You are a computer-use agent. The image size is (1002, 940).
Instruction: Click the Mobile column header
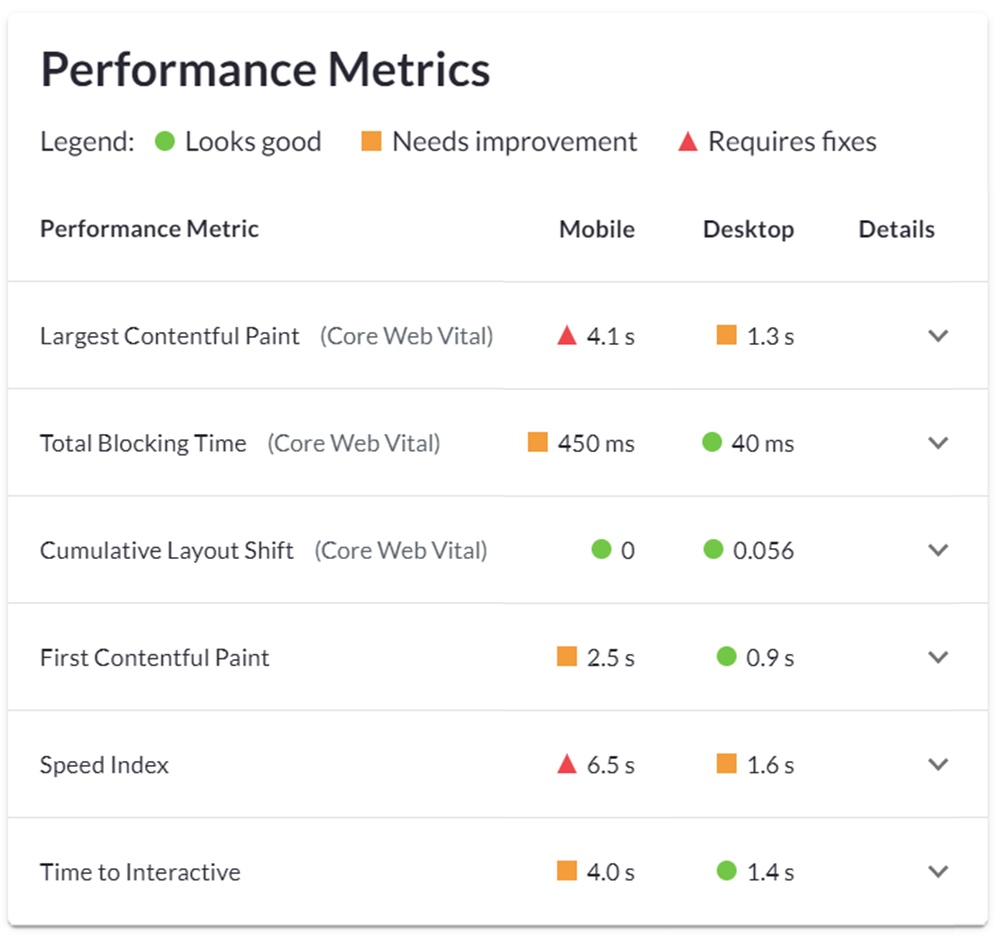tap(596, 229)
